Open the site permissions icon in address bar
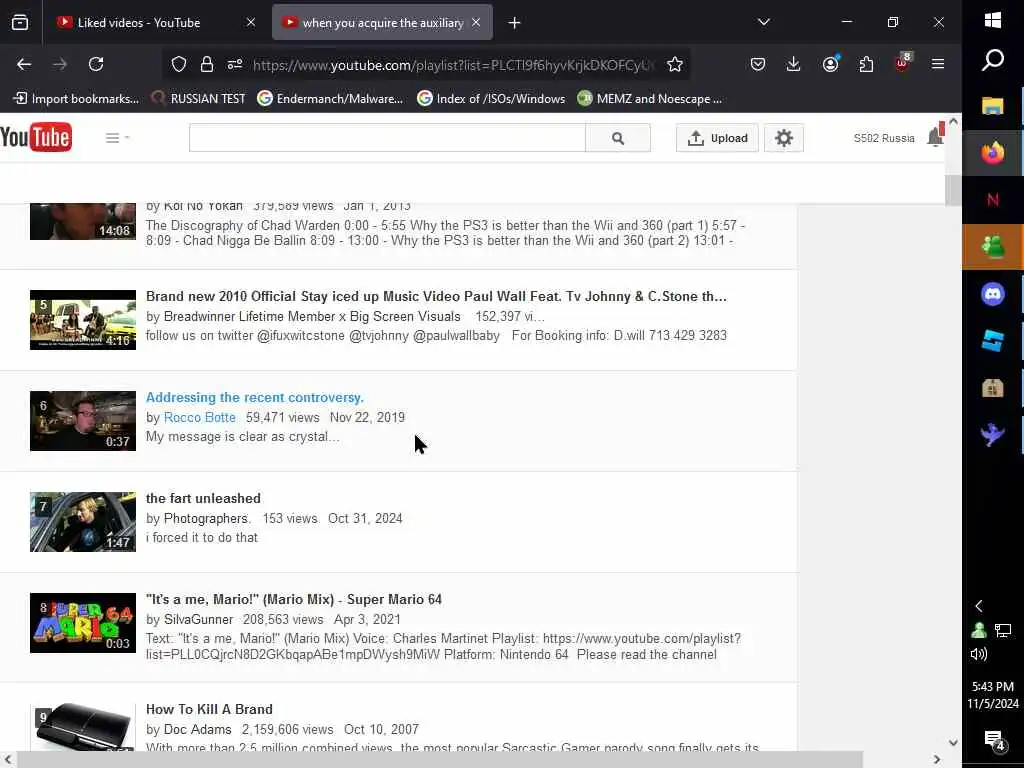 (x=235, y=64)
